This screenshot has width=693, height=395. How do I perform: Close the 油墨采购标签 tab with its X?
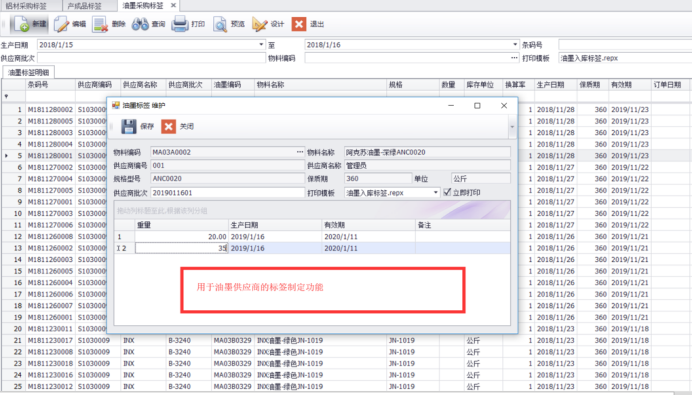(x=173, y=5)
